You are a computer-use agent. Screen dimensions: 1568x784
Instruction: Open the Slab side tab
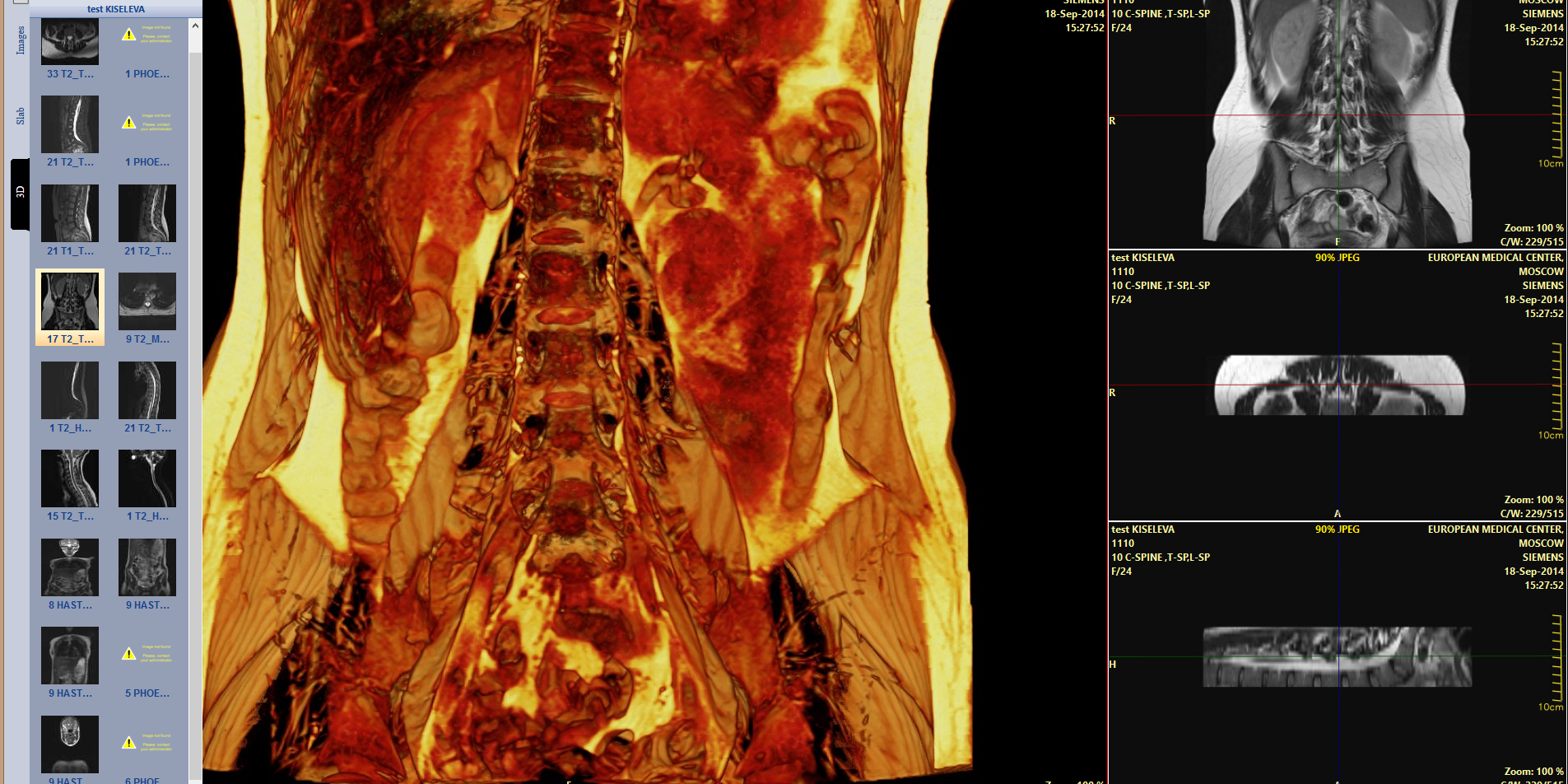click(x=21, y=116)
